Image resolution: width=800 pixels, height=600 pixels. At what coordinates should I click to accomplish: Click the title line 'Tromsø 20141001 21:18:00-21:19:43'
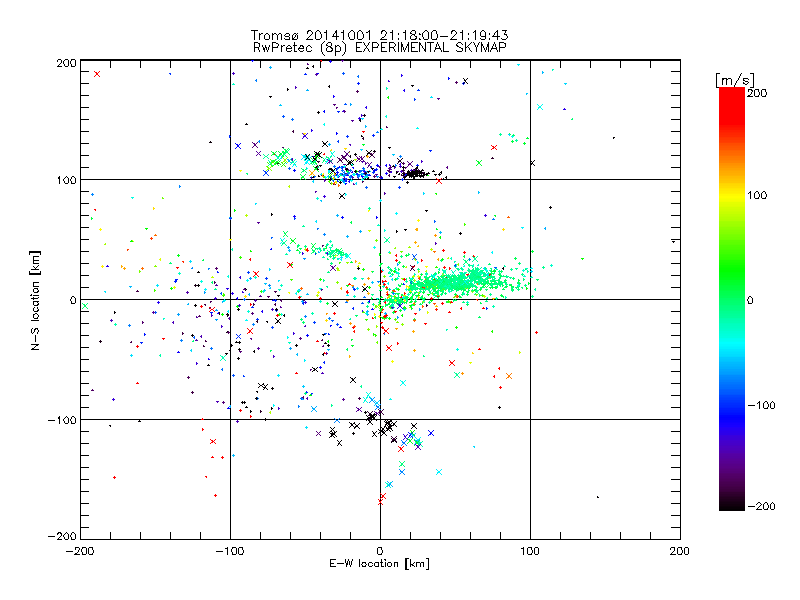(x=379, y=35)
